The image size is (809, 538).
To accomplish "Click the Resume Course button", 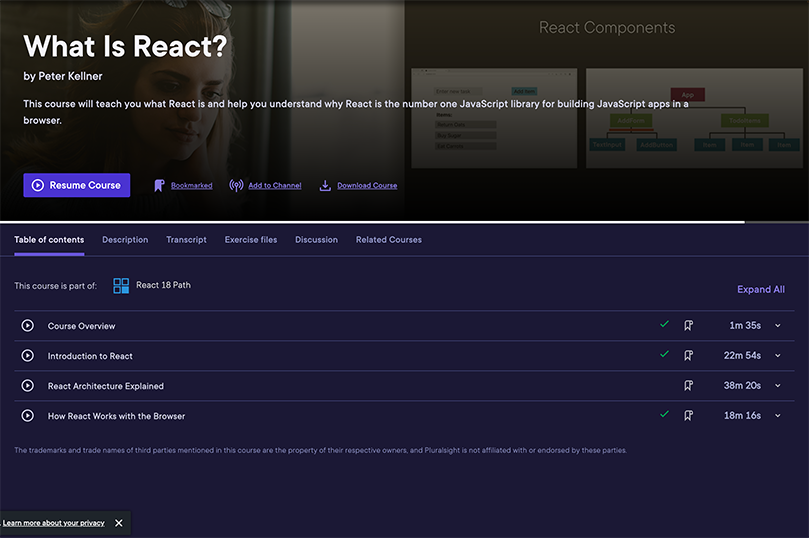I will click(77, 185).
